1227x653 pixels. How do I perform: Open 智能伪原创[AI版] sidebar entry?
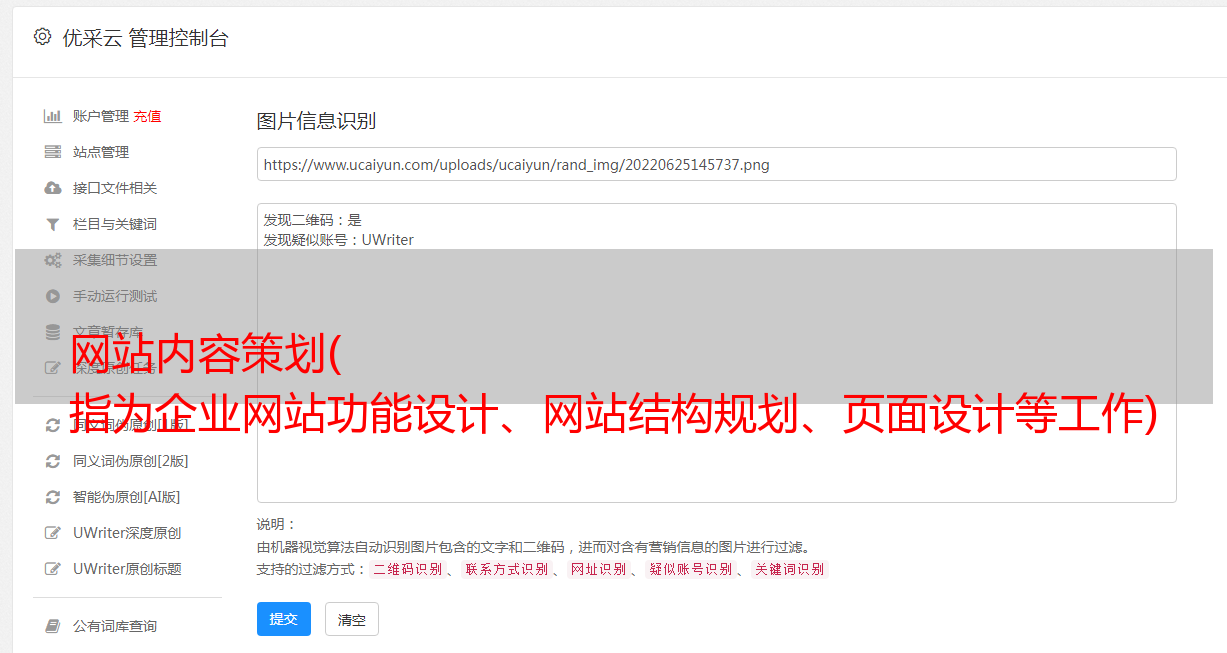tap(127, 497)
